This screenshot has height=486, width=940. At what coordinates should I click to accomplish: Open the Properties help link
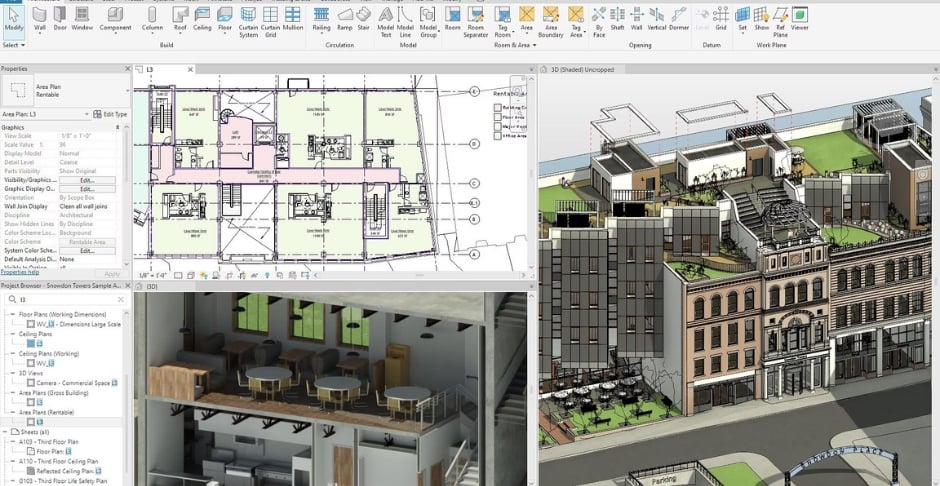pos(20,273)
